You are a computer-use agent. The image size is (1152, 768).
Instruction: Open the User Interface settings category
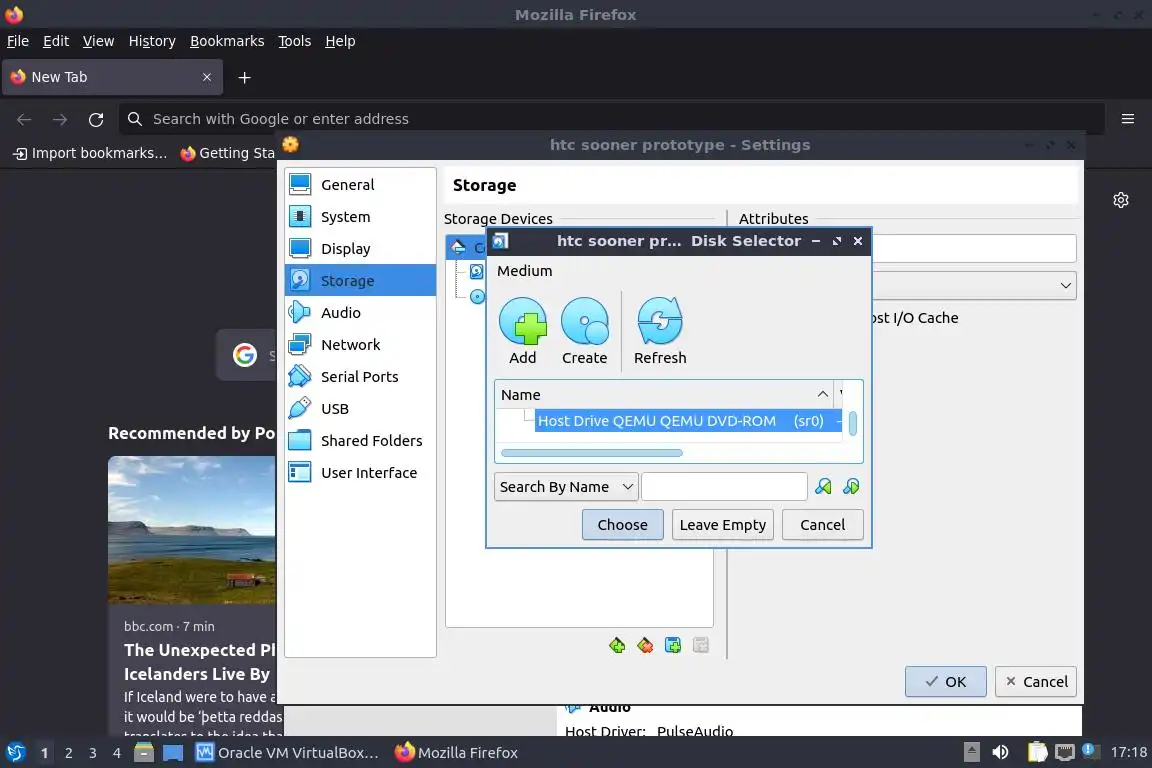click(360, 472)
